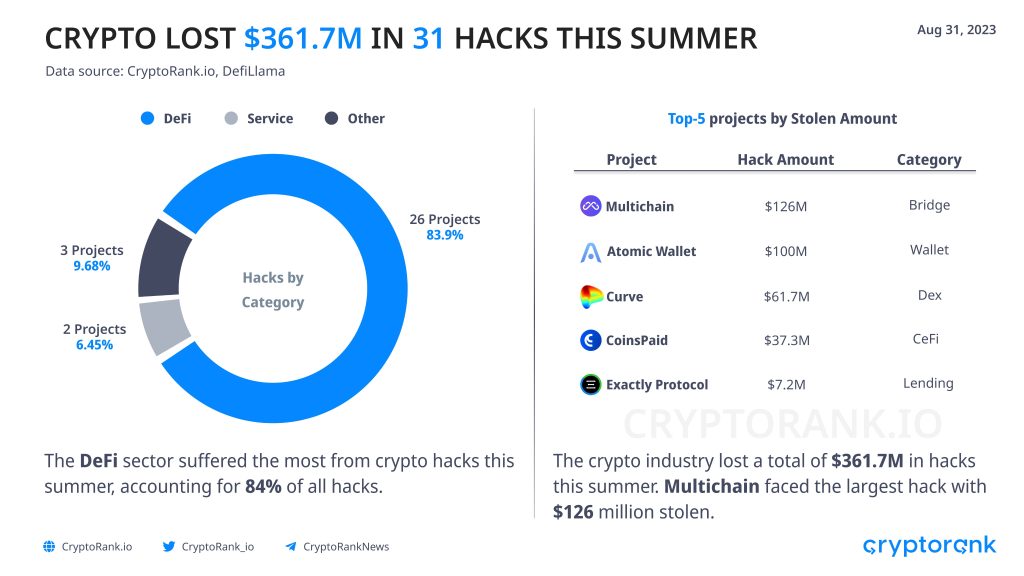
Task: Toggle the DeFi legend item
Action: click(x=166, y=118)
